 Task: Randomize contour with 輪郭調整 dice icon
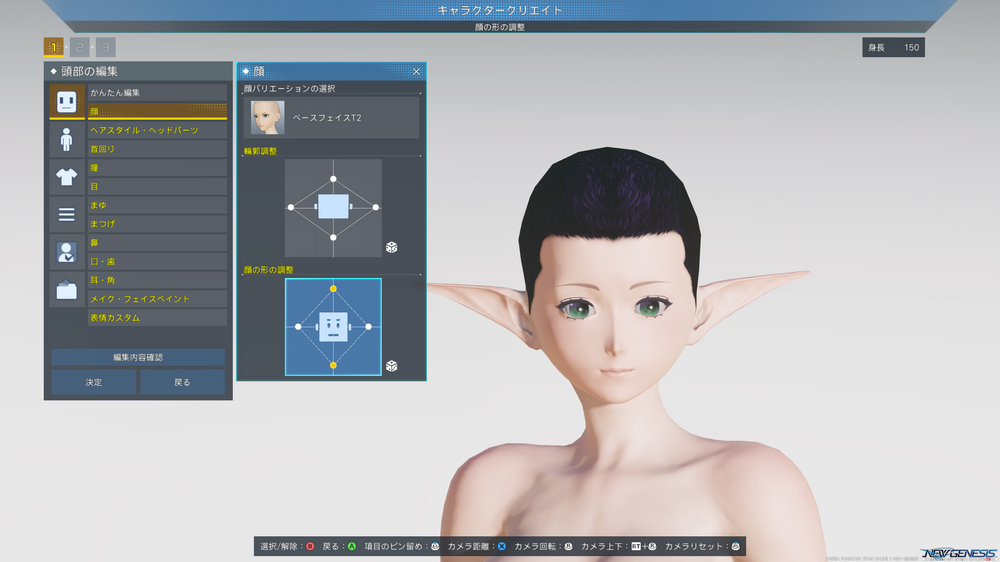[392, 247]
